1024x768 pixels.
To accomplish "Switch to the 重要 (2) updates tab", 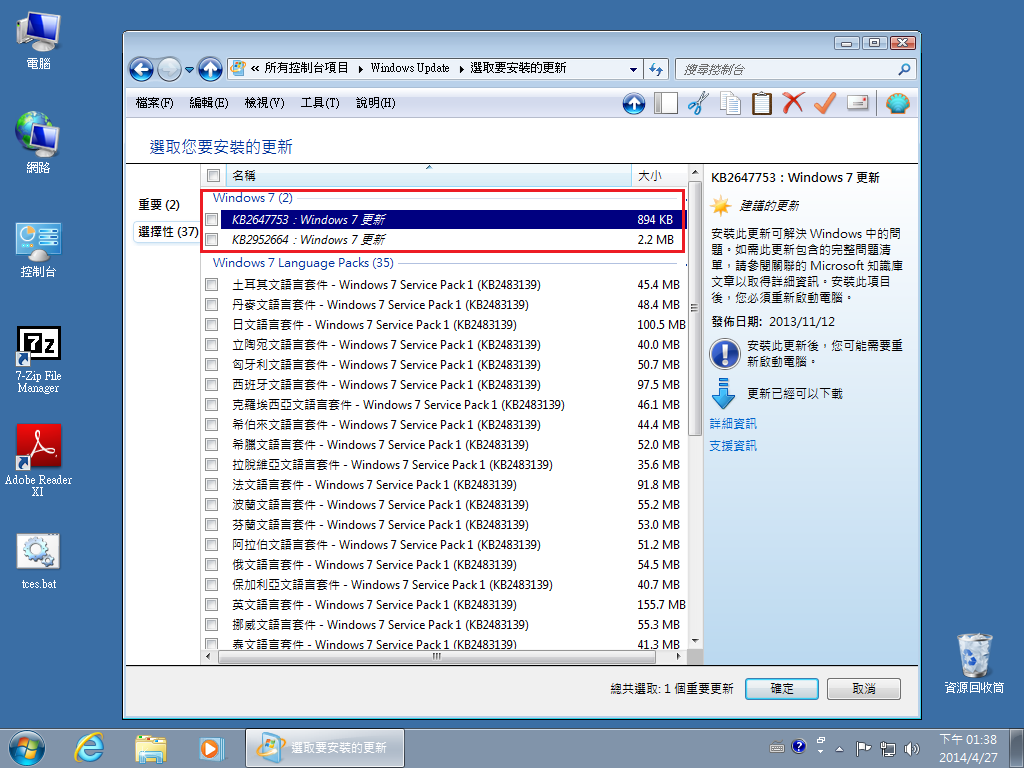I will pyautogui.click(x=159, y=205).
